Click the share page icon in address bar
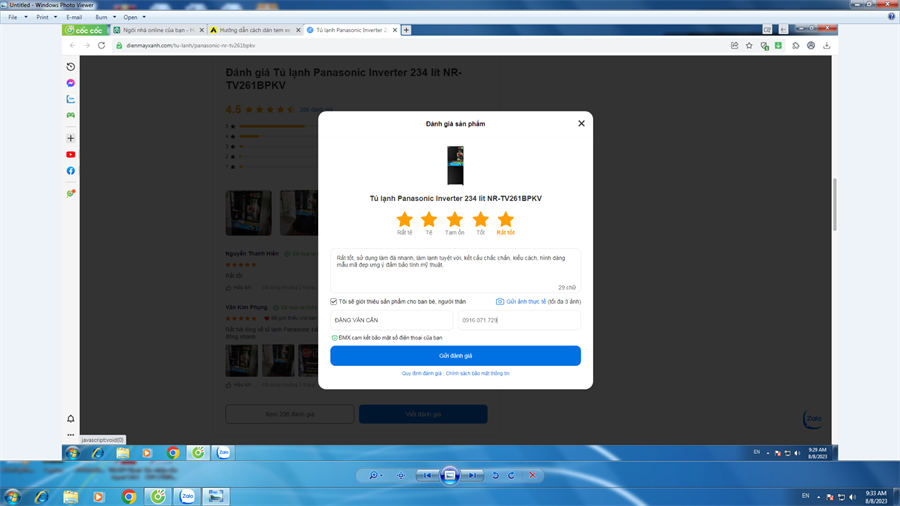 (734, 45)
